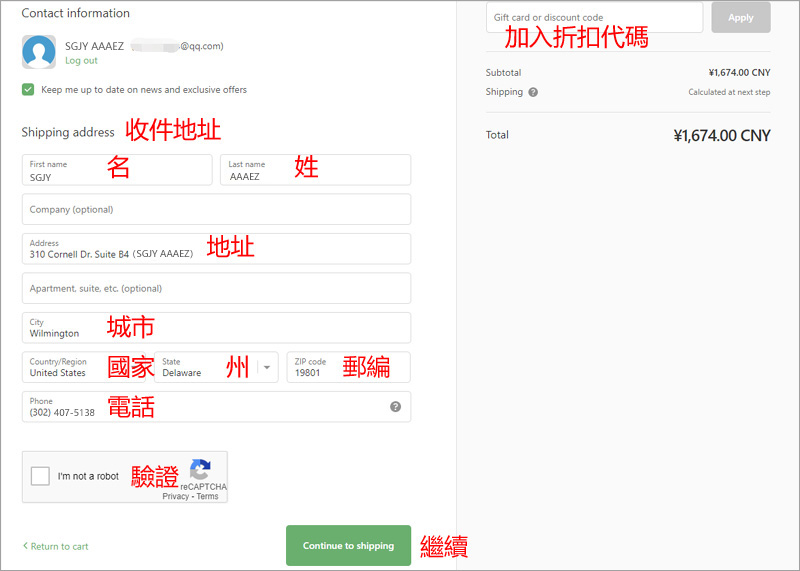Check the I'm not a robot box
Screen dimensions: 800x571
(40, 476)
